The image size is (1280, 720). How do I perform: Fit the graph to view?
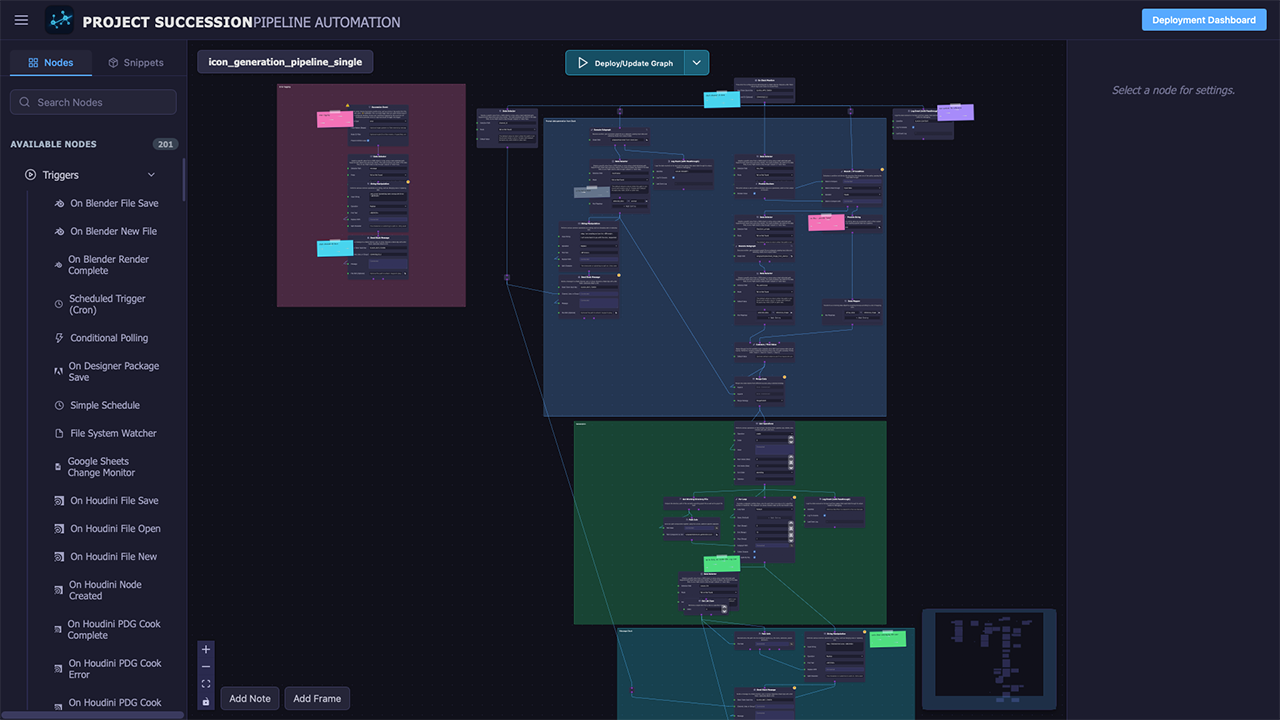206,684
